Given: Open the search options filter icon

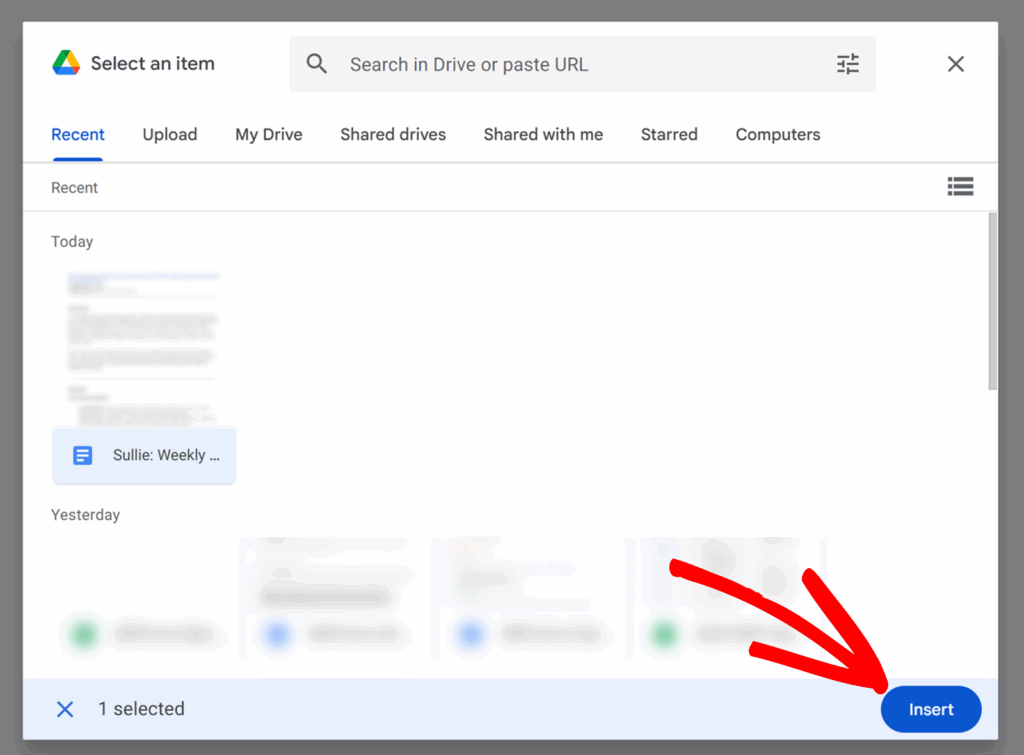Looking at the screenshot, I should pyautogui.click(x=847, y=63).
